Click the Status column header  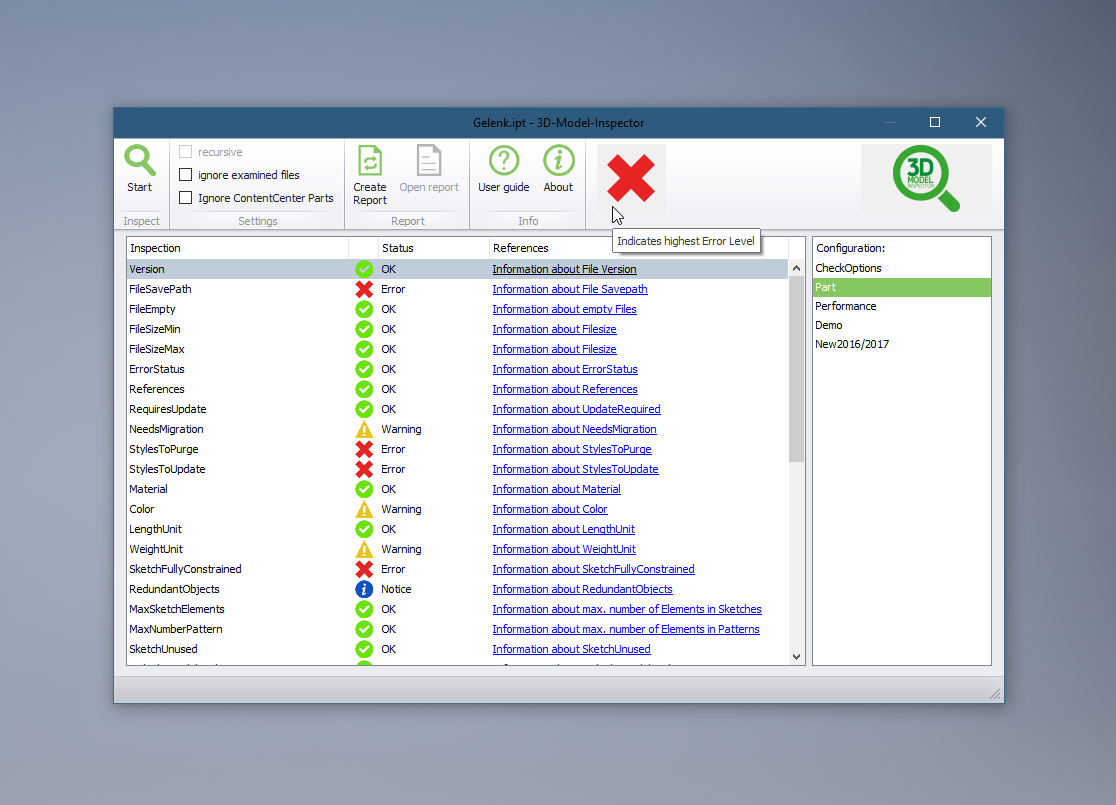click(x=433, y=248)
